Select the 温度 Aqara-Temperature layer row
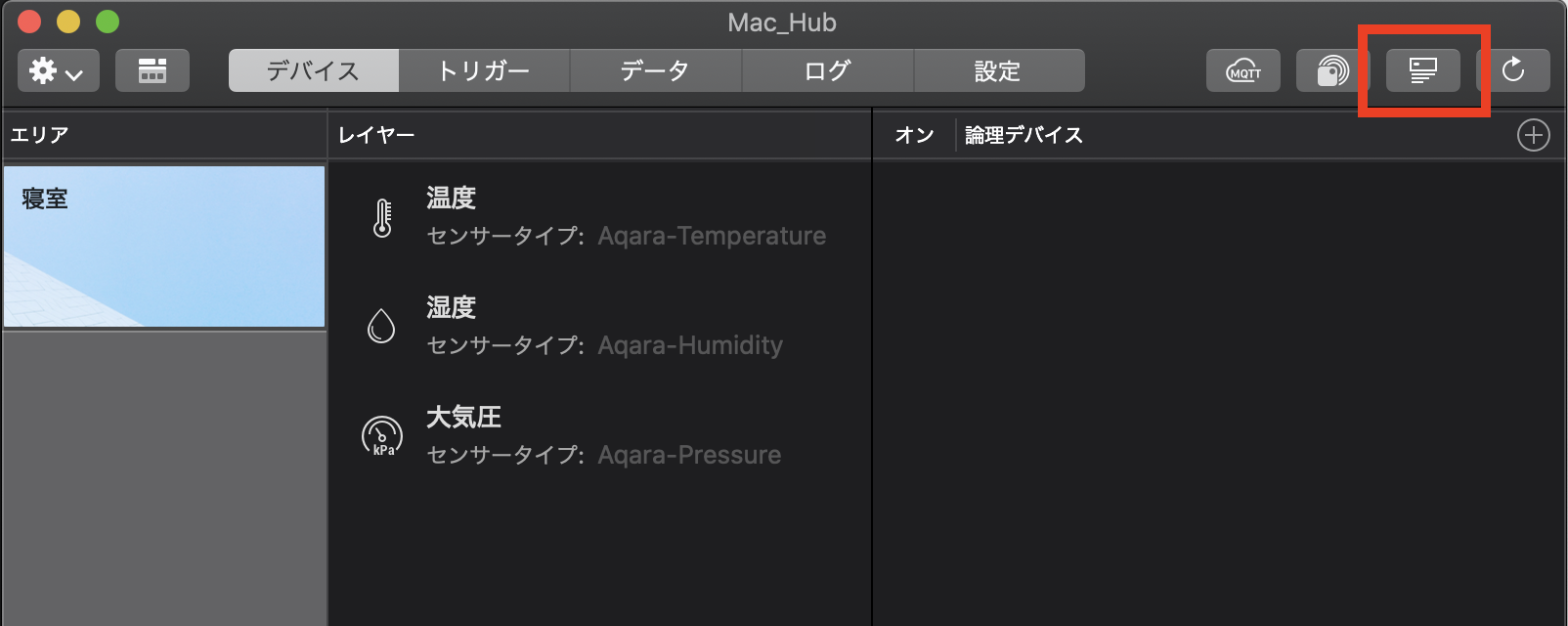This screenshot has width=1568, height=626. [x=599, y=217]
